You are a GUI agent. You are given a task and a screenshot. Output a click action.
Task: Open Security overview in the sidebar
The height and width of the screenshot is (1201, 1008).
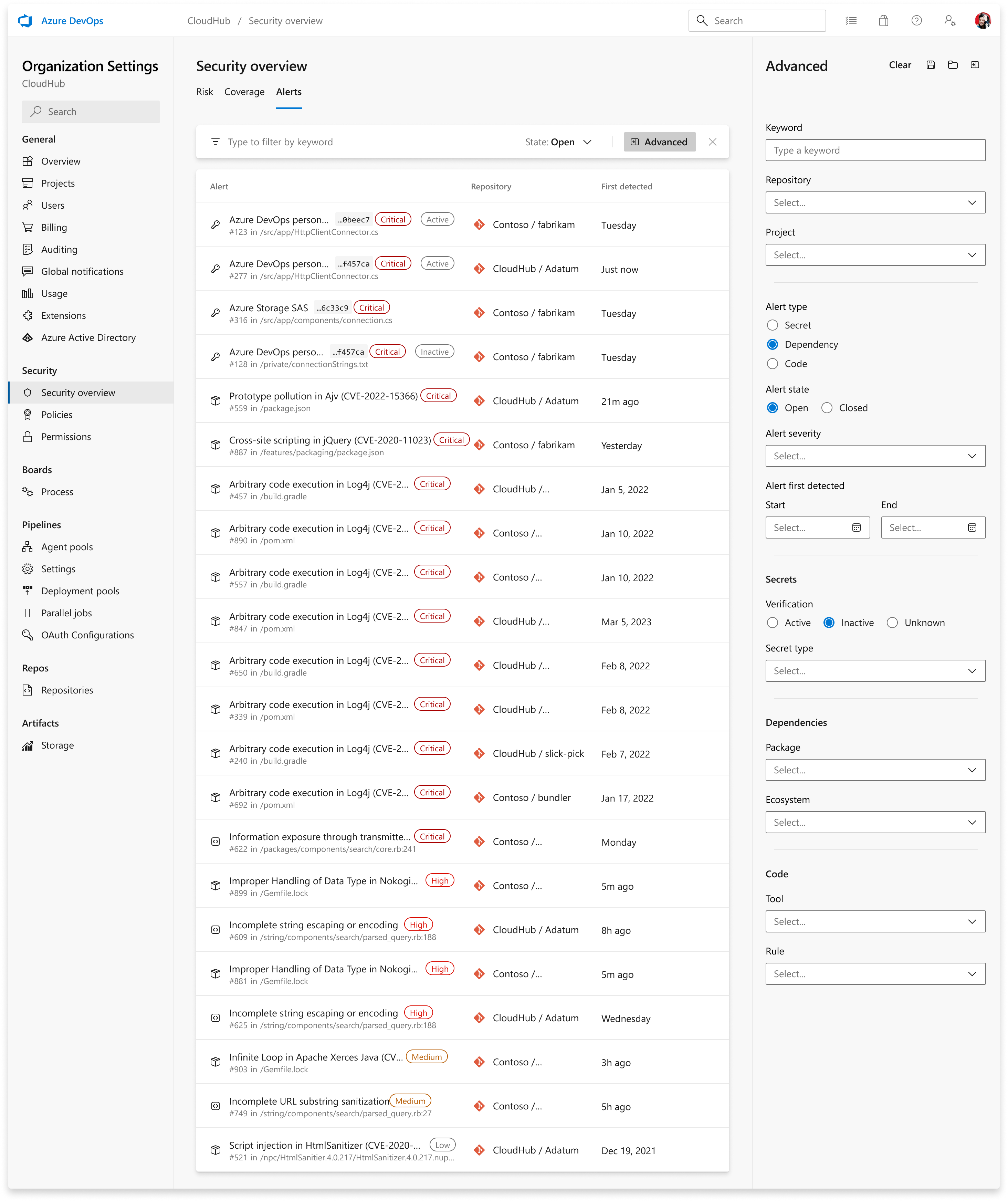tap(92, 393)
